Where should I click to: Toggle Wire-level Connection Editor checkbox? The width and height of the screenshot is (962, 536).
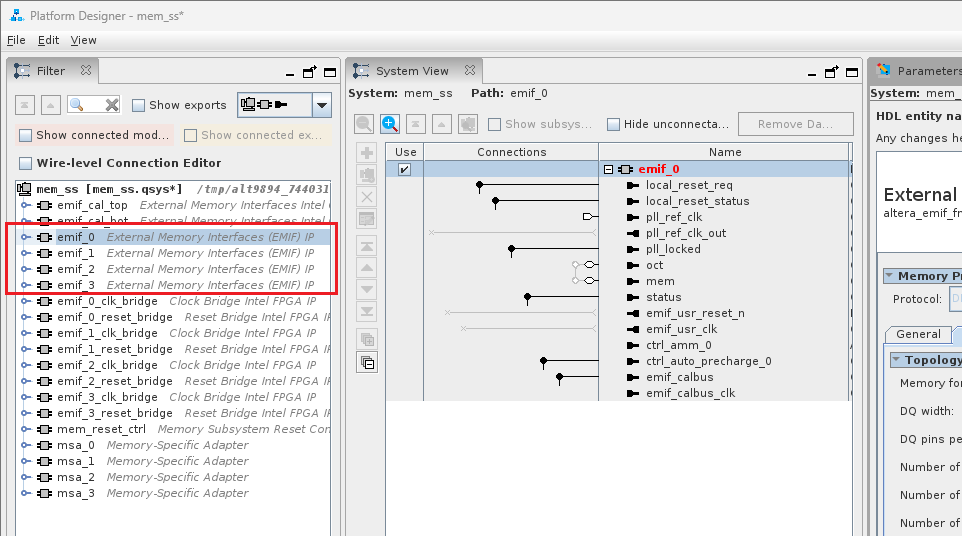click(x=25, y=163)
